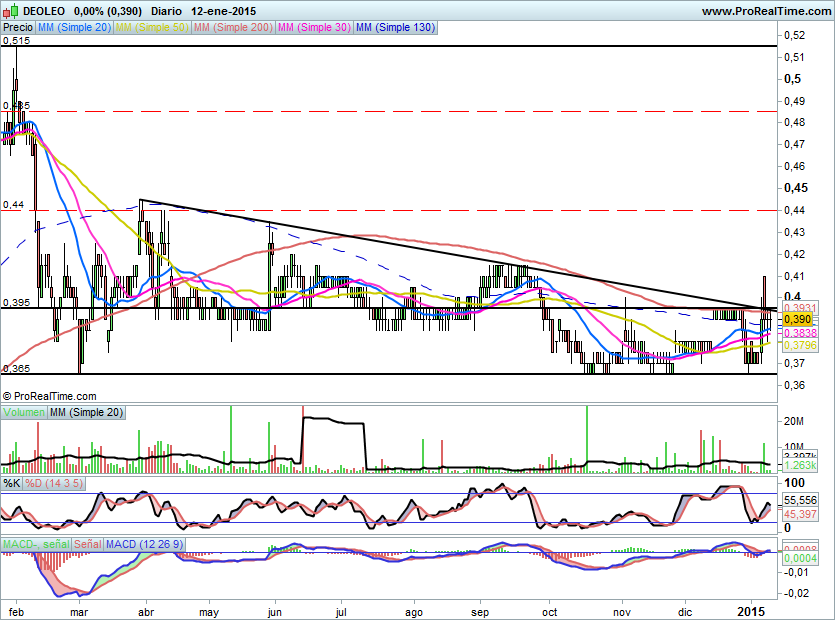
Task: Open the www.ProRealTime.com link
Action: point(765,11)
